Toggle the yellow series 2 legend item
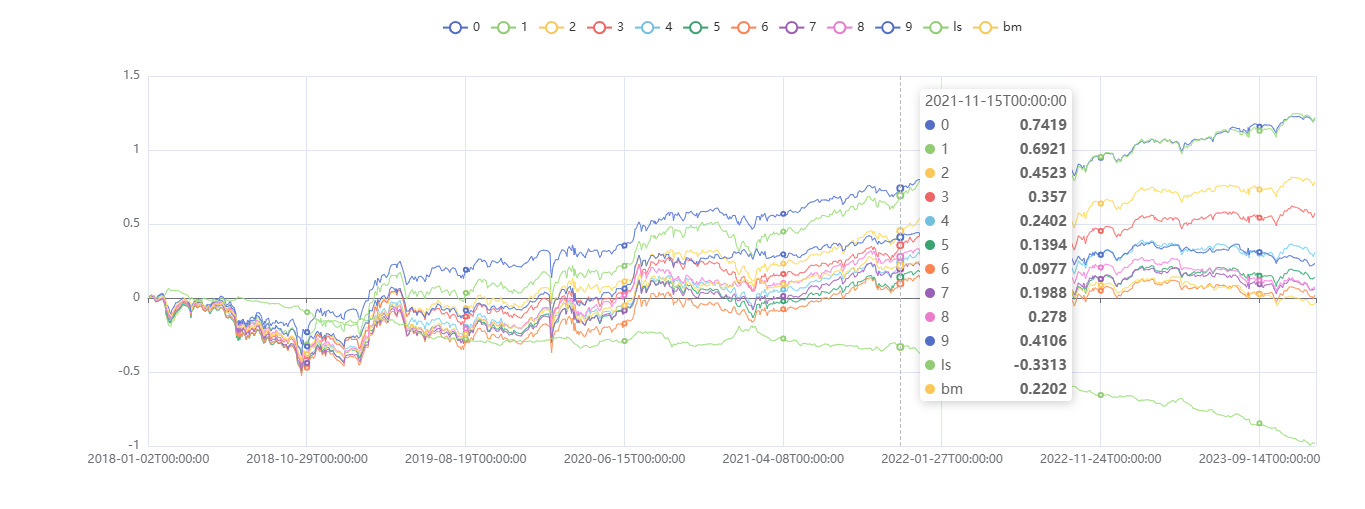Image resolution: width=1365 pixels, height=509 pixels. point(553,27)
